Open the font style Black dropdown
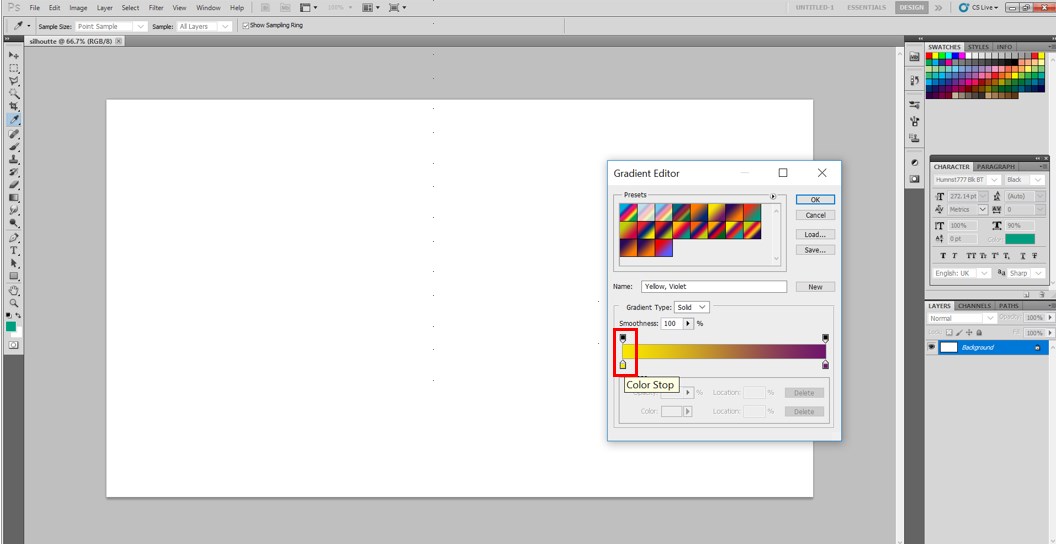Image resolution: width=1056 pixels, height=544 pixels. tap(1024, 180)
